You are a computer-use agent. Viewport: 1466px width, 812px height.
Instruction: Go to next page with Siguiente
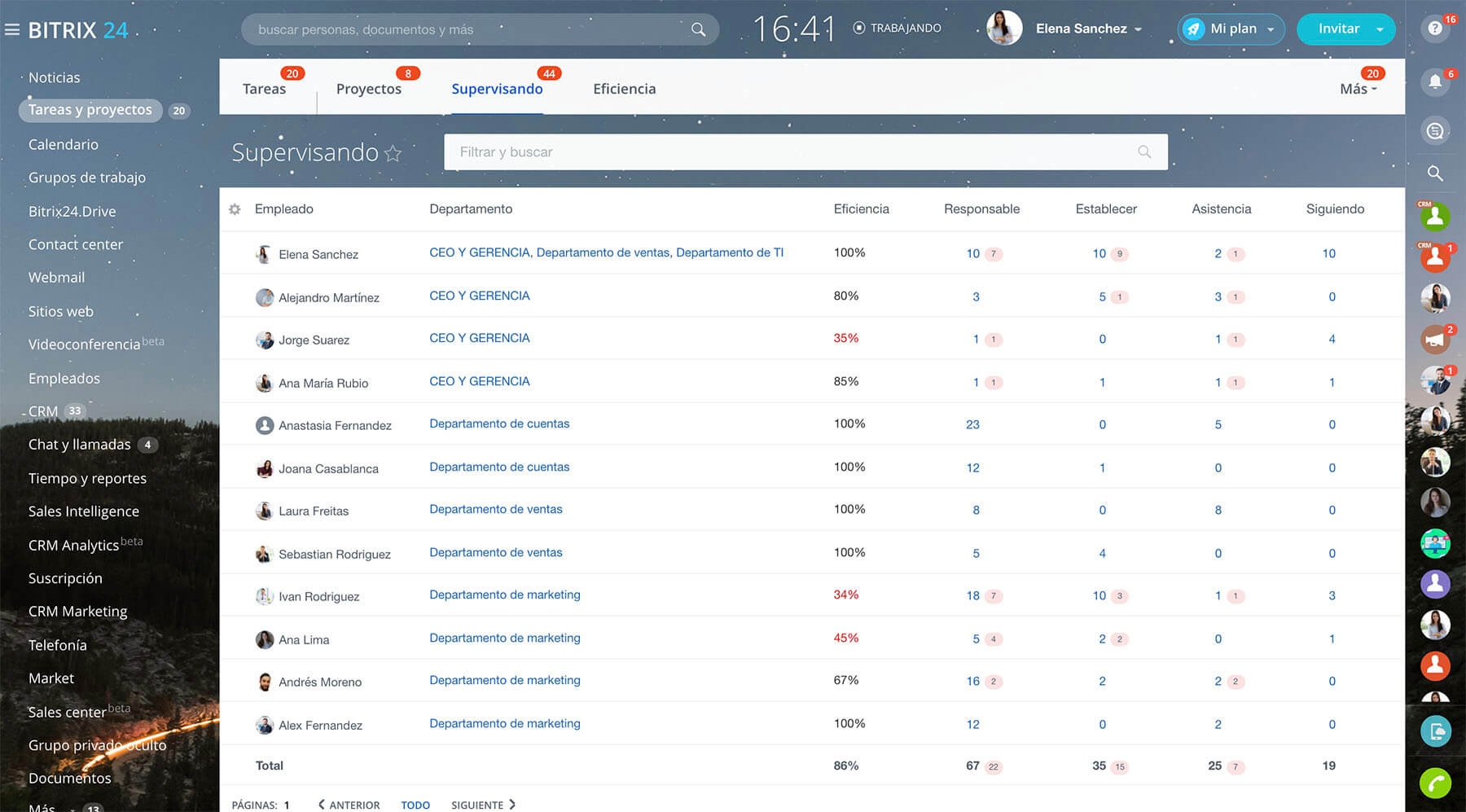483,805
